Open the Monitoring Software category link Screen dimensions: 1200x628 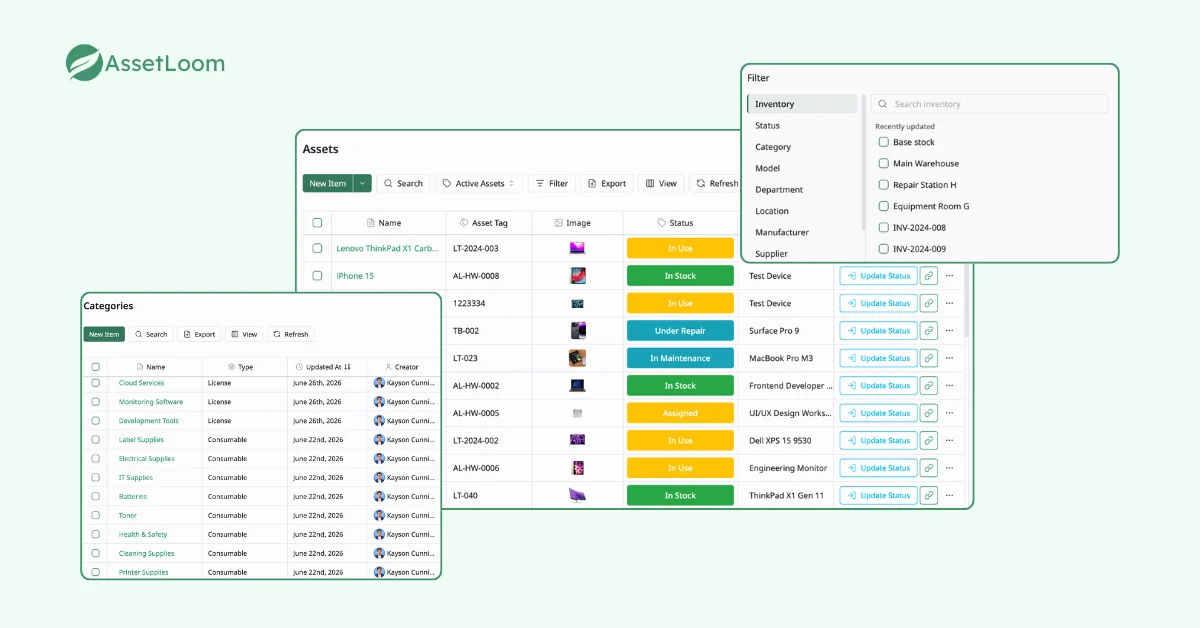tap(151, 402)
